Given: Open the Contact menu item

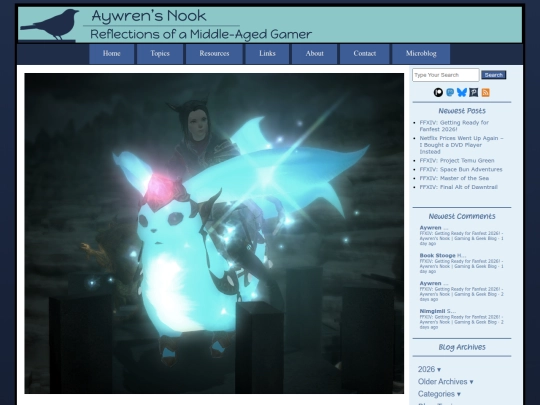Looking at the screenshot, I should (x=365, y=54).
